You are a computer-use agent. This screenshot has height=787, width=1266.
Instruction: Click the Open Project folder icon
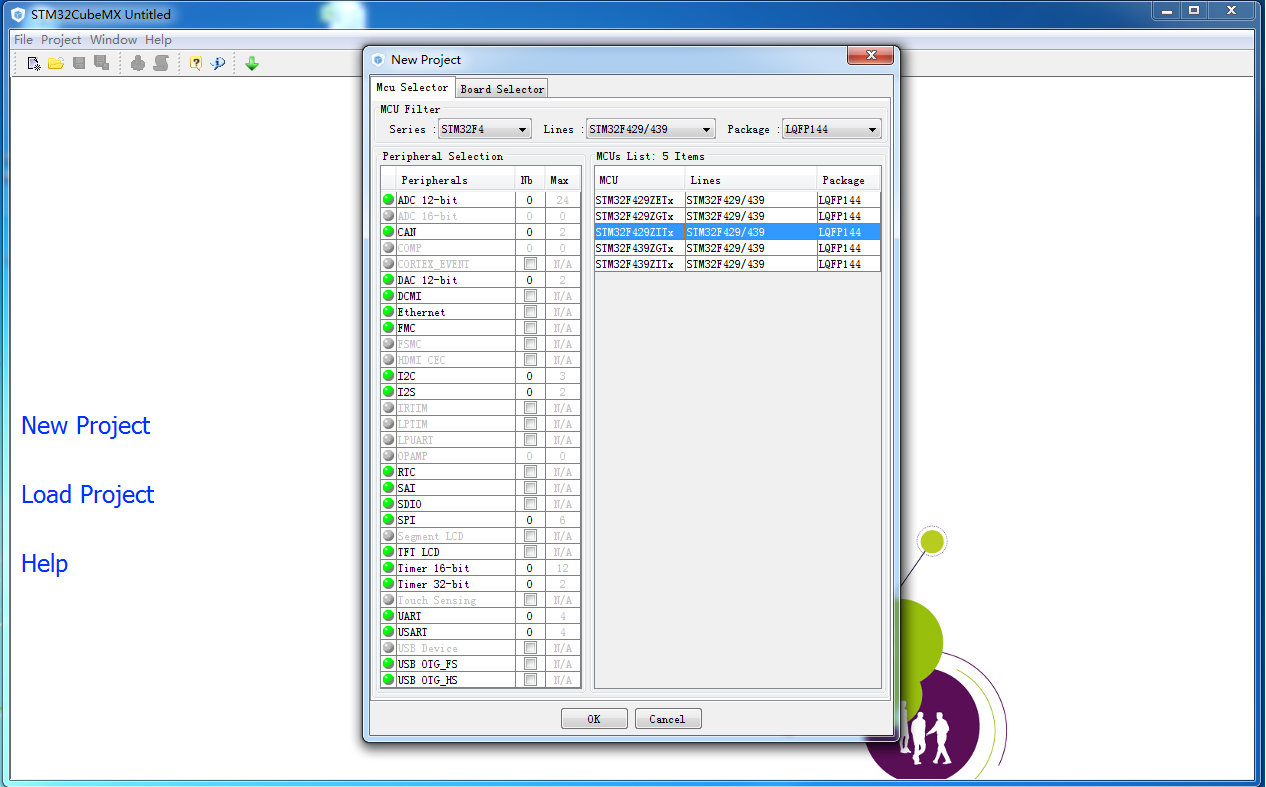56,63
